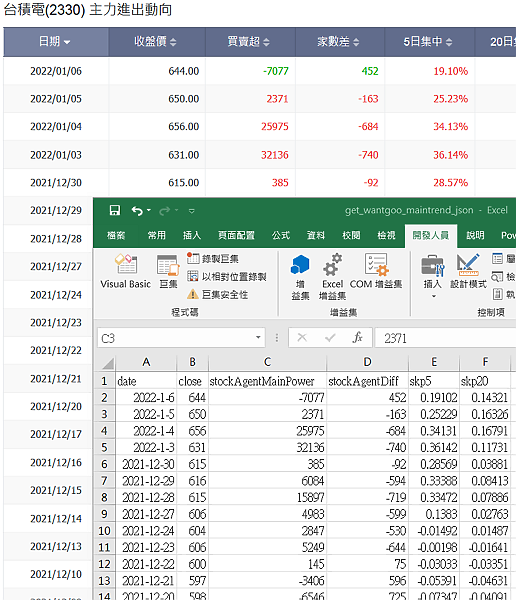The height and width of the screenshot is (600, 516).
Task: Click cell stockAgentMainPower header
Action: pyautogui.click(x=267, y=381)
